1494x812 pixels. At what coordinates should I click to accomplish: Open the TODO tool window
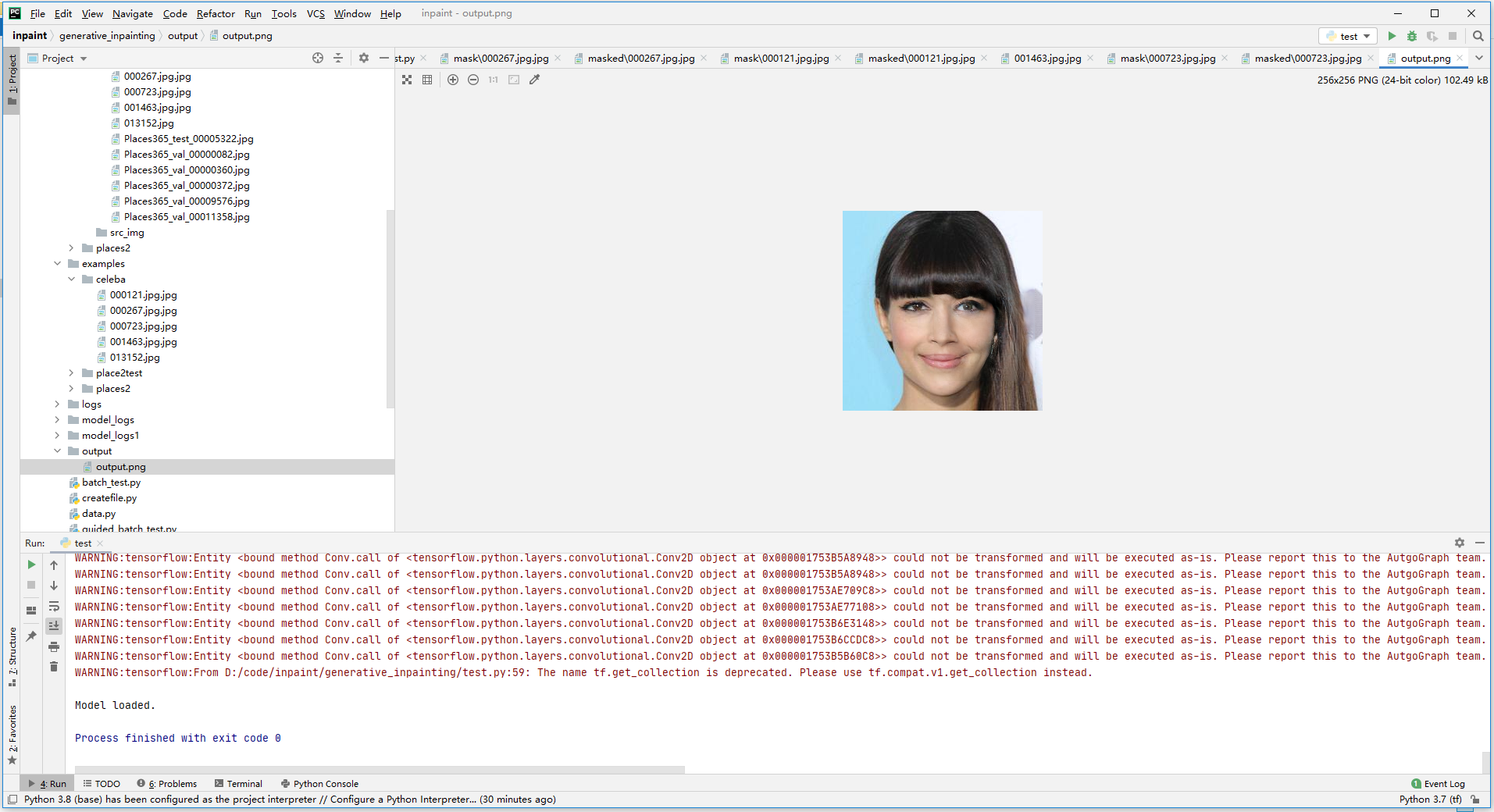coord(102,784)
